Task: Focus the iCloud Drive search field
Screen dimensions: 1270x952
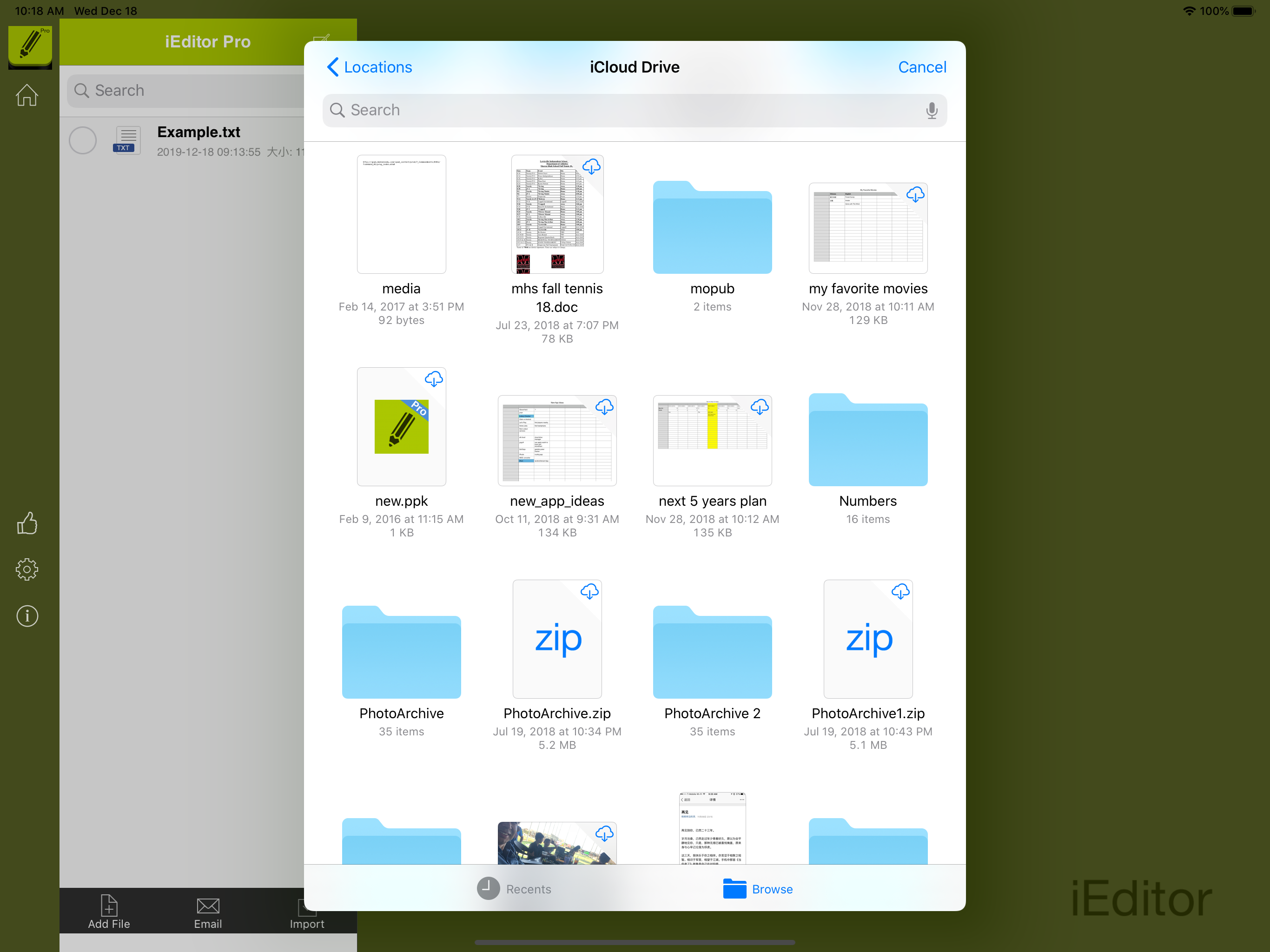Action: click(x=635, y=110)
